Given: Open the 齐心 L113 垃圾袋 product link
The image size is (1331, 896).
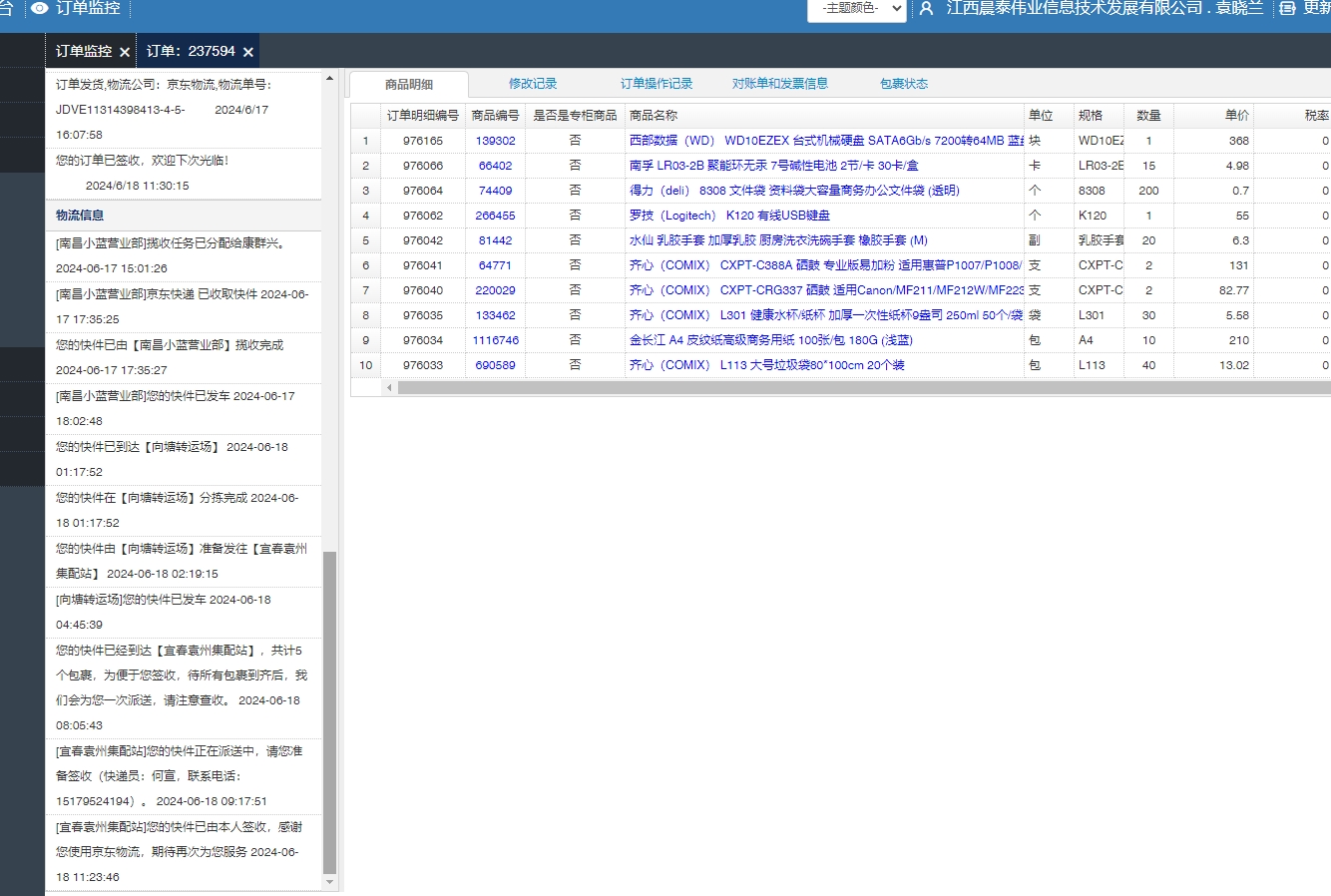Looking at the screenshot, I should coord(767,365).
